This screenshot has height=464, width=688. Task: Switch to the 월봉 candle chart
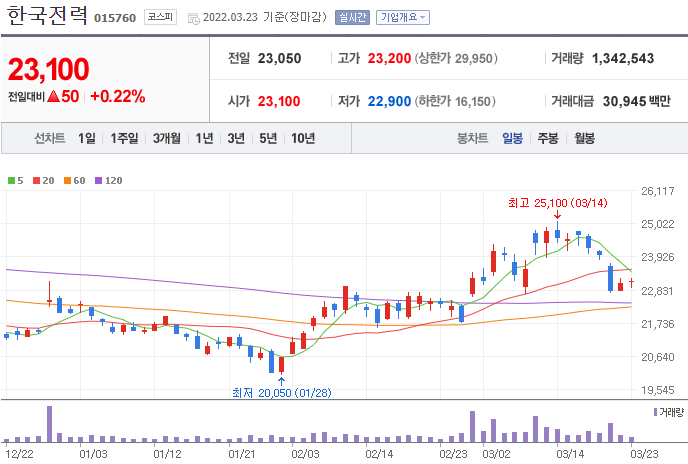[x=584, y=138]
